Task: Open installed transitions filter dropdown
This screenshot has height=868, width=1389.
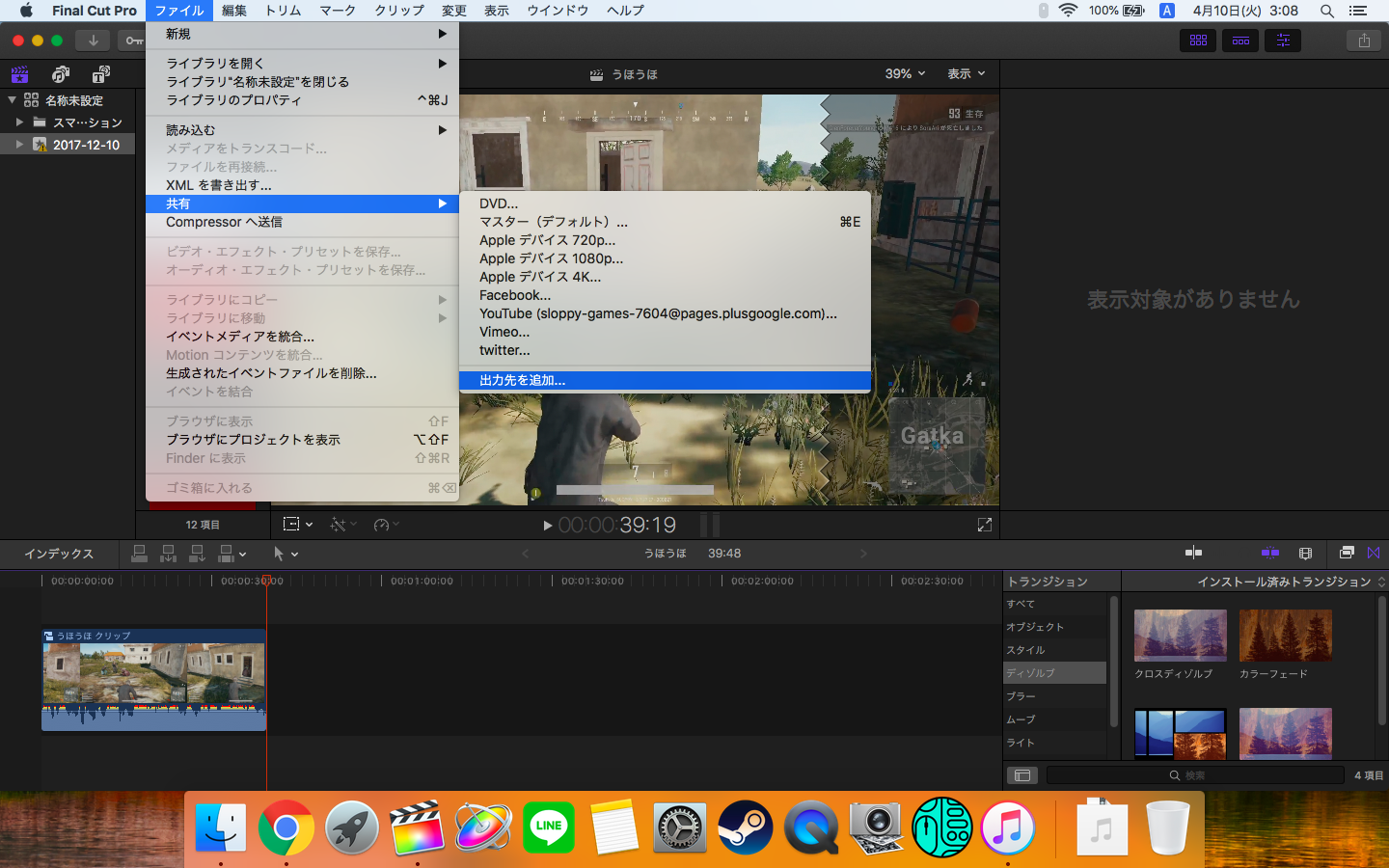Action: coord(1292,582)
